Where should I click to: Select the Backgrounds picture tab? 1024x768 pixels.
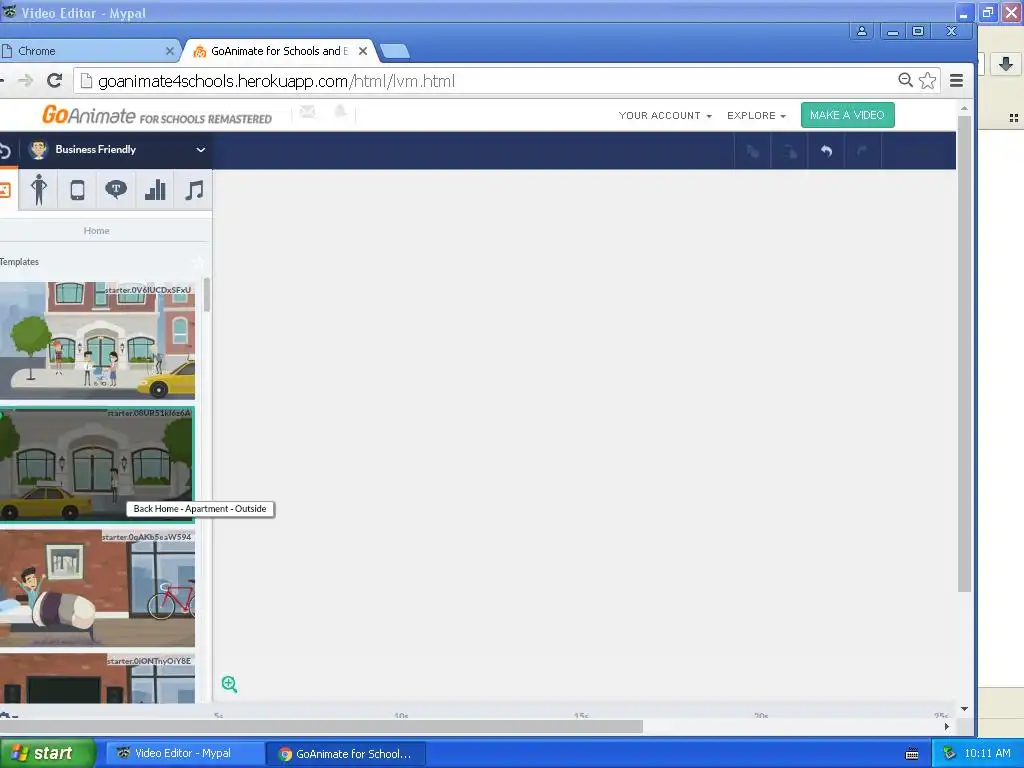click(7, 190)
